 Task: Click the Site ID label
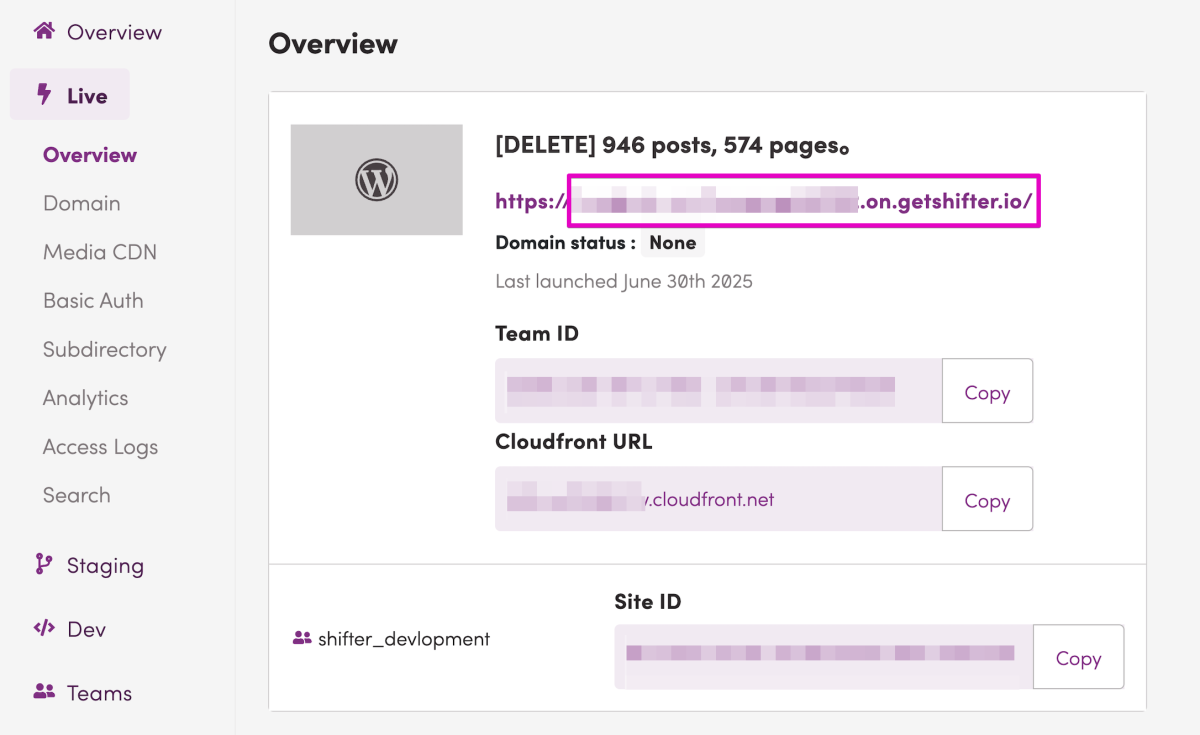(x=648, y=601)
